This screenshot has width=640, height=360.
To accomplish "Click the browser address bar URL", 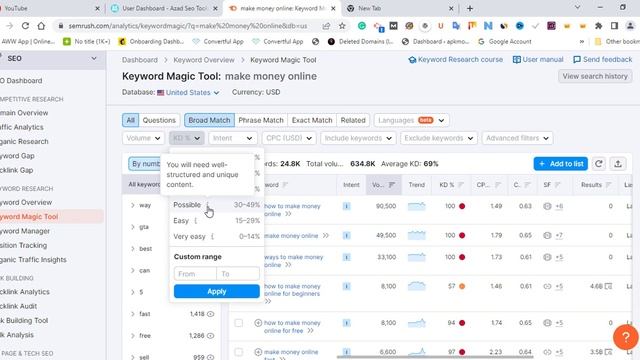I will 188,26.
